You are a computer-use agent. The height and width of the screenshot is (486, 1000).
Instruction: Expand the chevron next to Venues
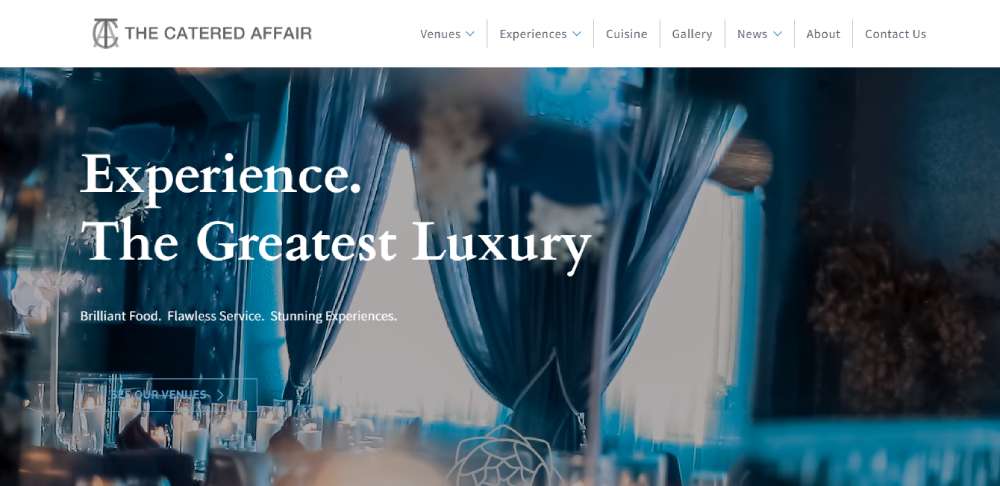pyautogui.click(x=470, y=34)
